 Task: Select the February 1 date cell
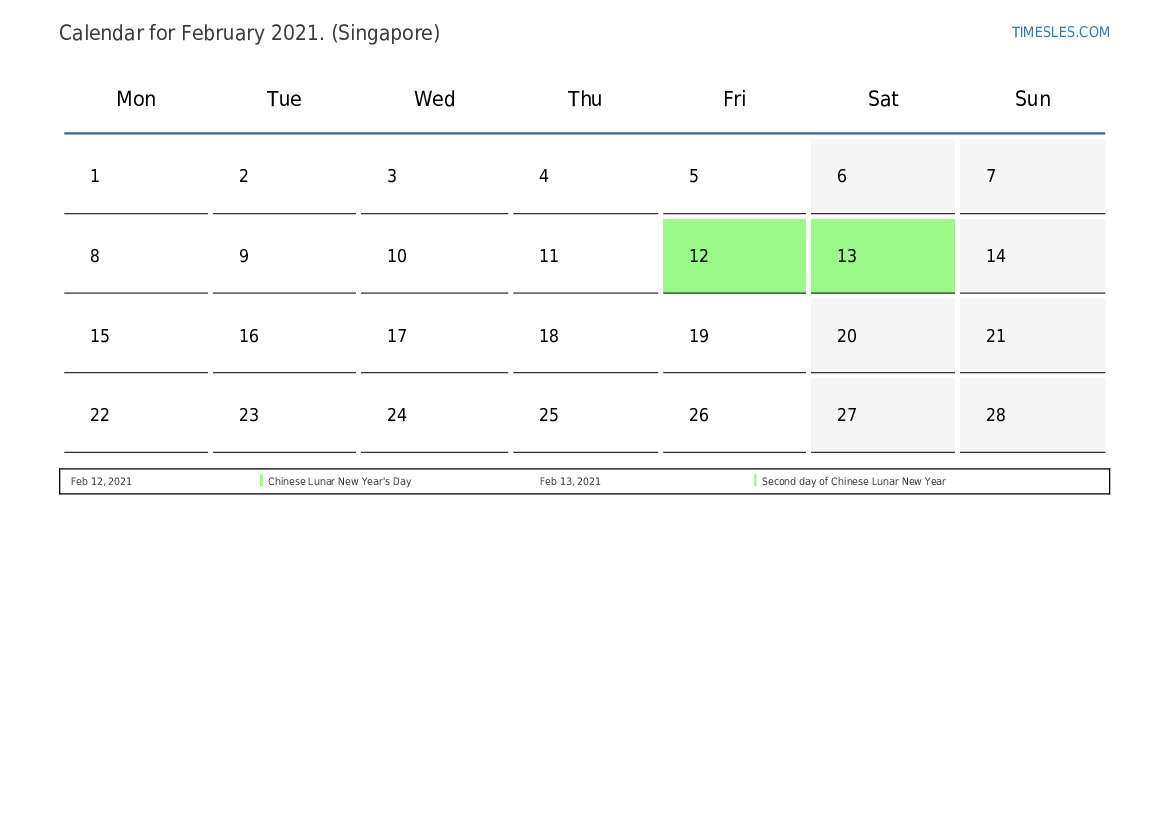(x=136, y=177)
